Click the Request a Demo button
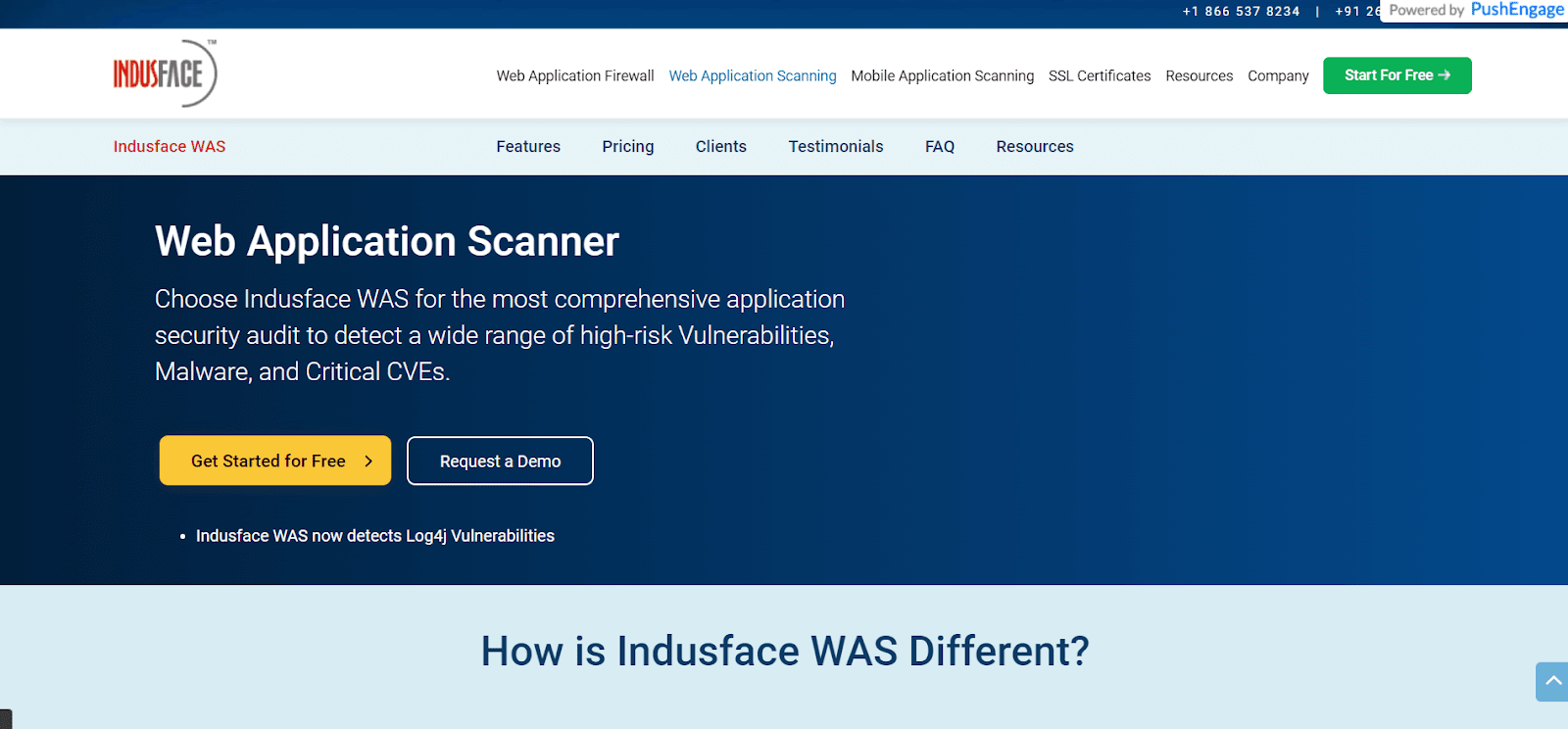This screenshot has height=729, width=1568. coord(500,461)
